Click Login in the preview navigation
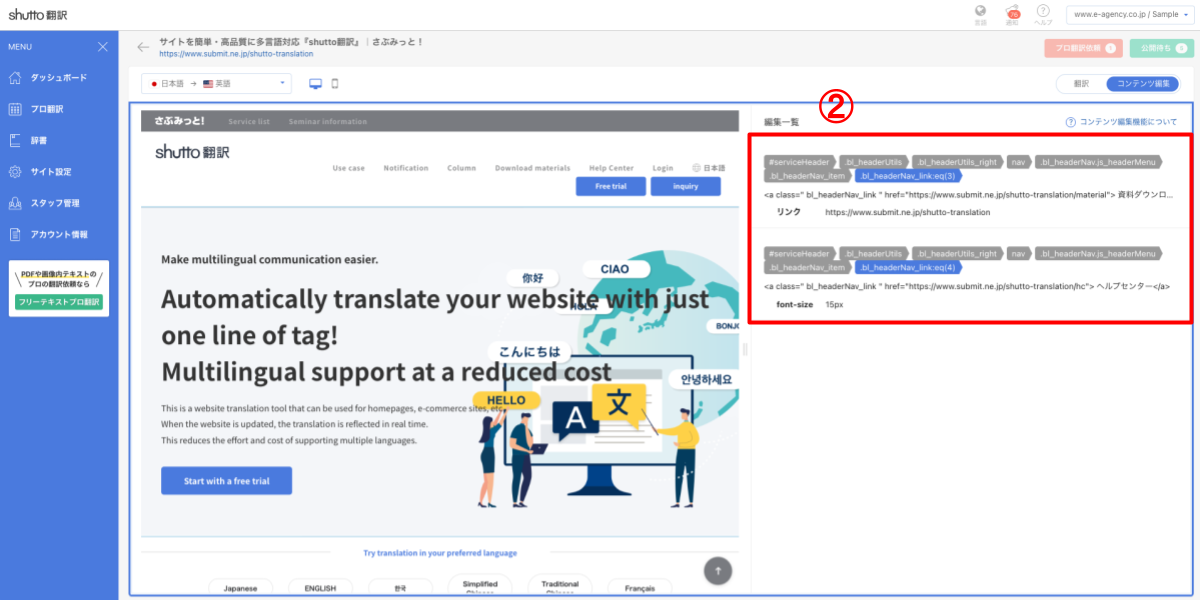1200x600 pixels. tap(662, 168)
